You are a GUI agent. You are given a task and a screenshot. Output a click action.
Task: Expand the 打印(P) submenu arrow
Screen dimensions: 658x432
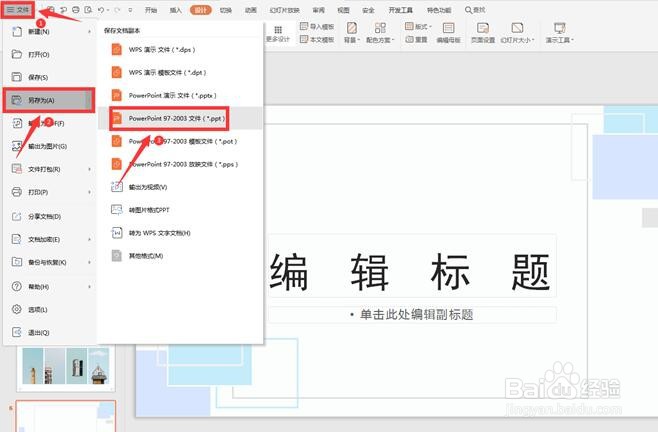[89, 192]
